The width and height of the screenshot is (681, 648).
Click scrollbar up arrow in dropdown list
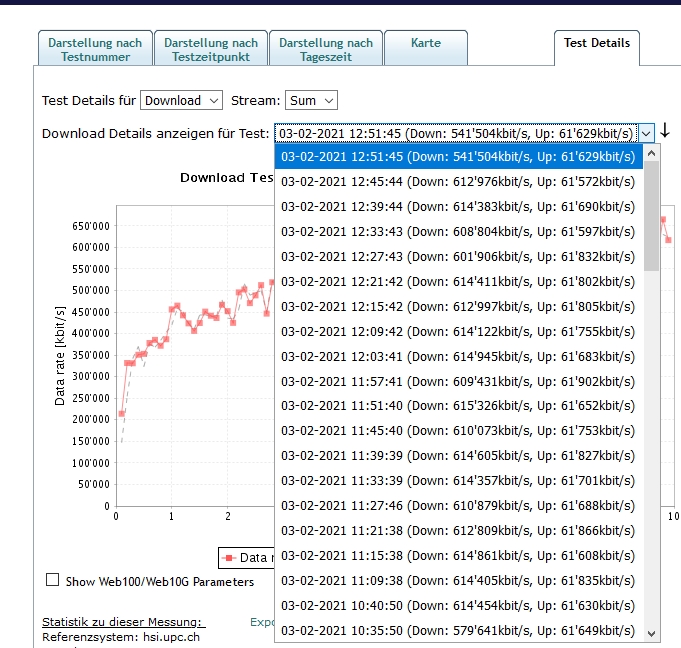click(652, 154)
